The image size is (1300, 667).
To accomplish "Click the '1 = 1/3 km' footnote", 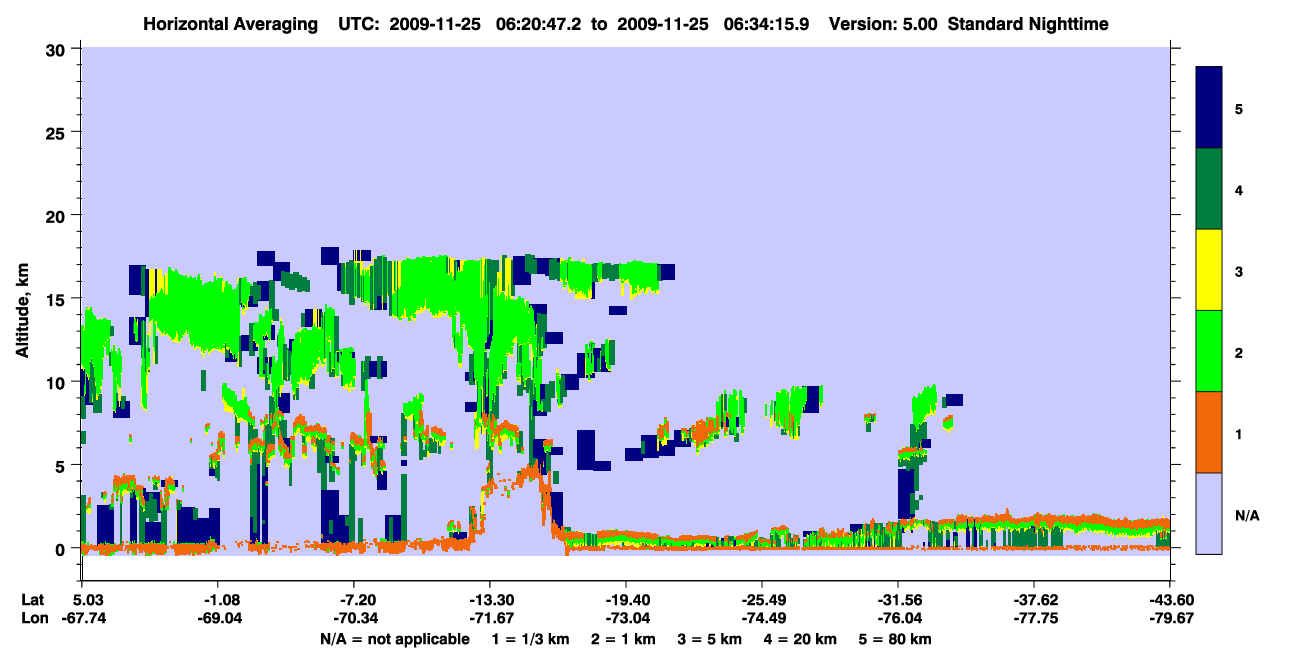I will click(529, 639).
